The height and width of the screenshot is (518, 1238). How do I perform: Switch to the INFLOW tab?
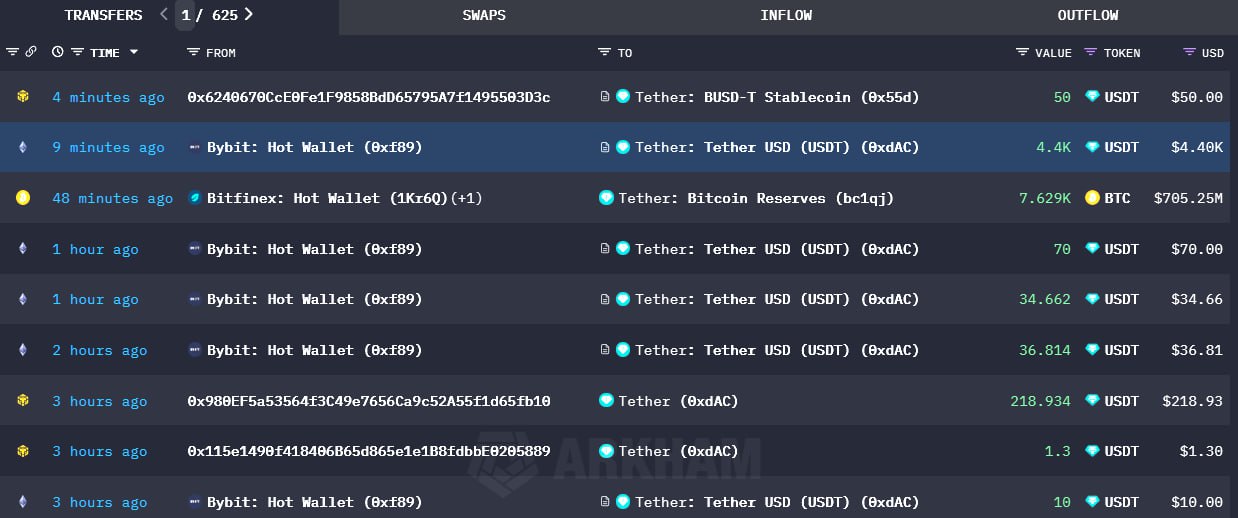[x=786, y=15]
